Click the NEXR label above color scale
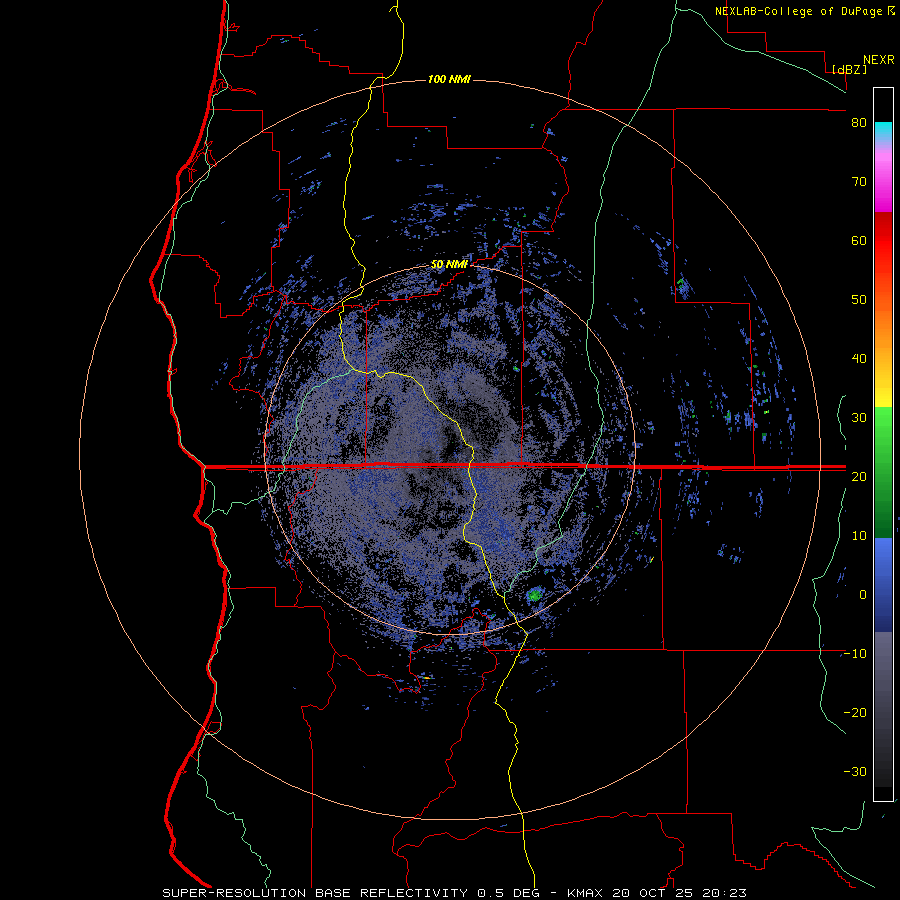 click(878, 60)
